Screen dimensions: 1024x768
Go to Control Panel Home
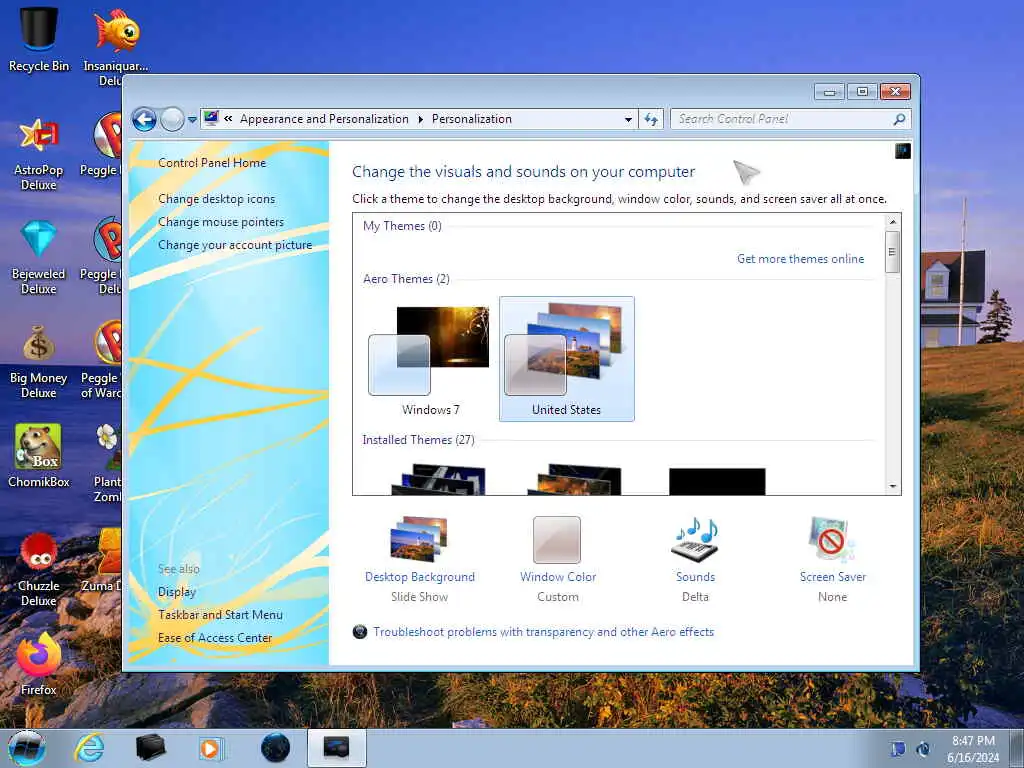click(x=212, y=163)
